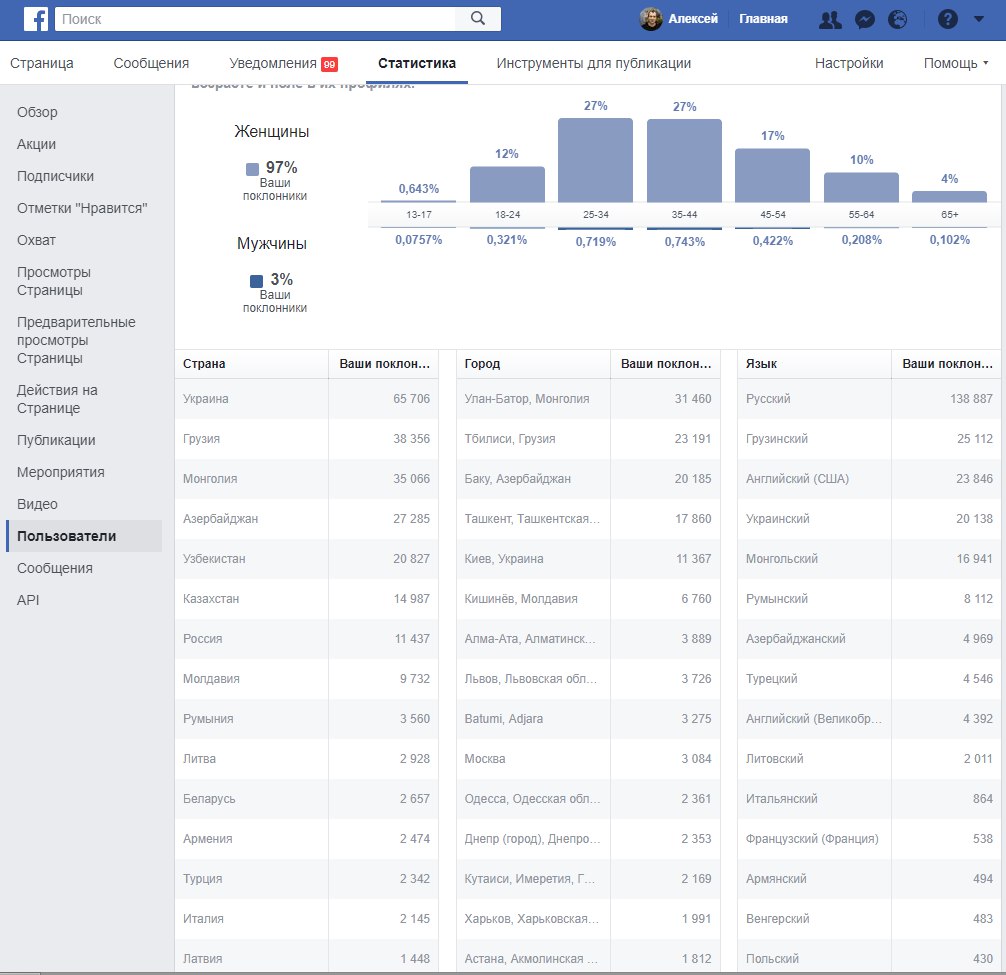Open the Настройки tab
Image resolution: width=1006 pixels, height=975 pixels.
pos(849,63)
